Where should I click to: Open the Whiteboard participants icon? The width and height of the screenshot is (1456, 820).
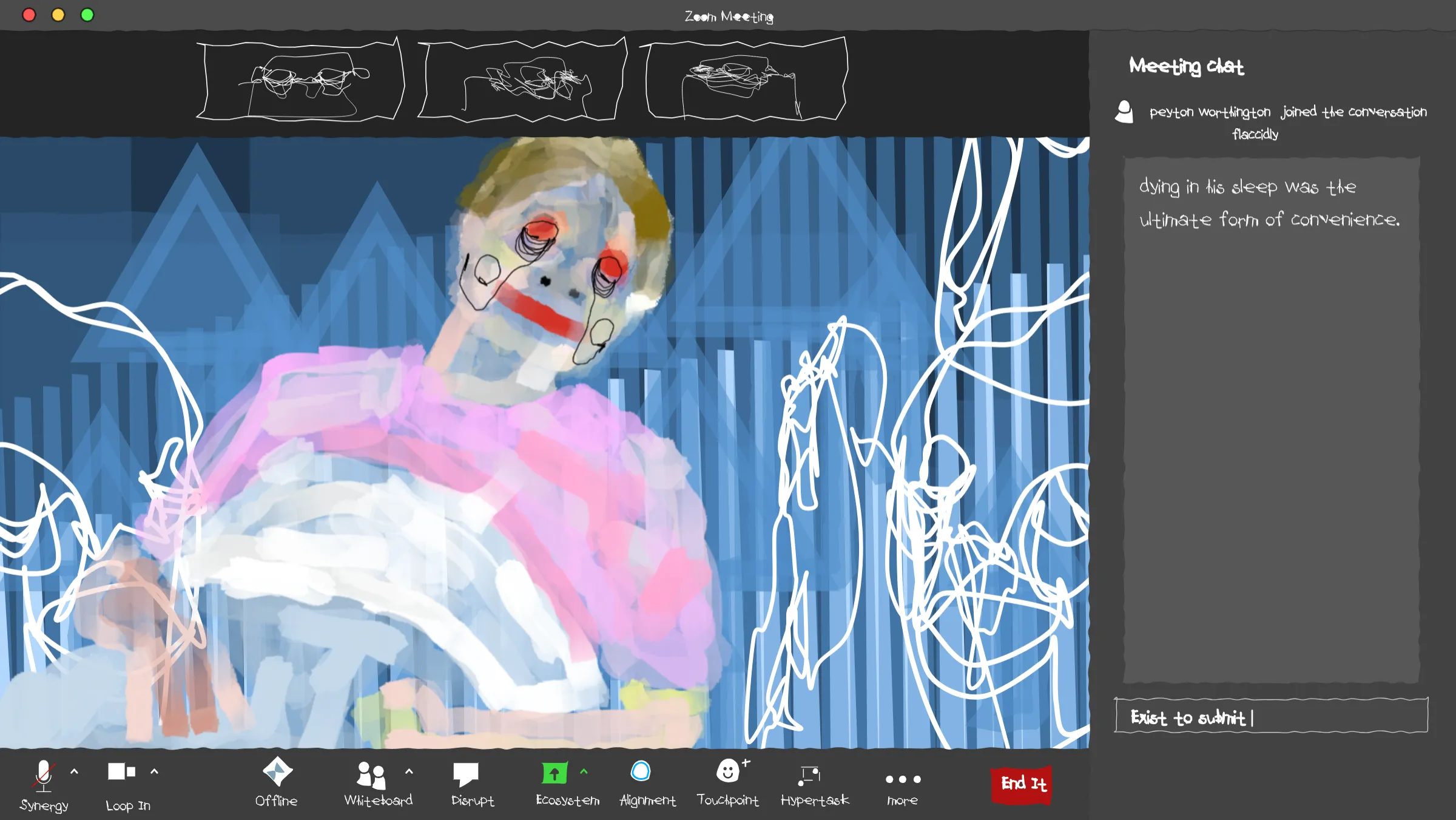371,775
